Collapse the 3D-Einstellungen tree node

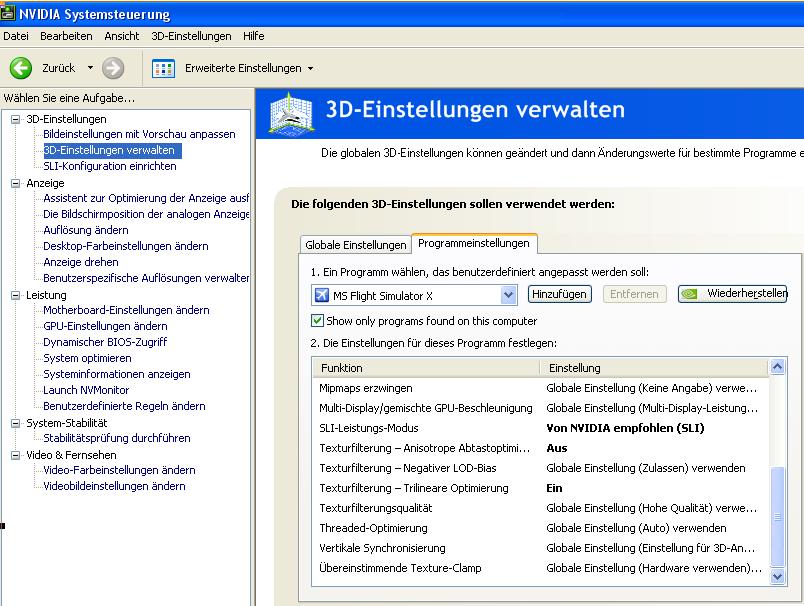click(15, 119)
